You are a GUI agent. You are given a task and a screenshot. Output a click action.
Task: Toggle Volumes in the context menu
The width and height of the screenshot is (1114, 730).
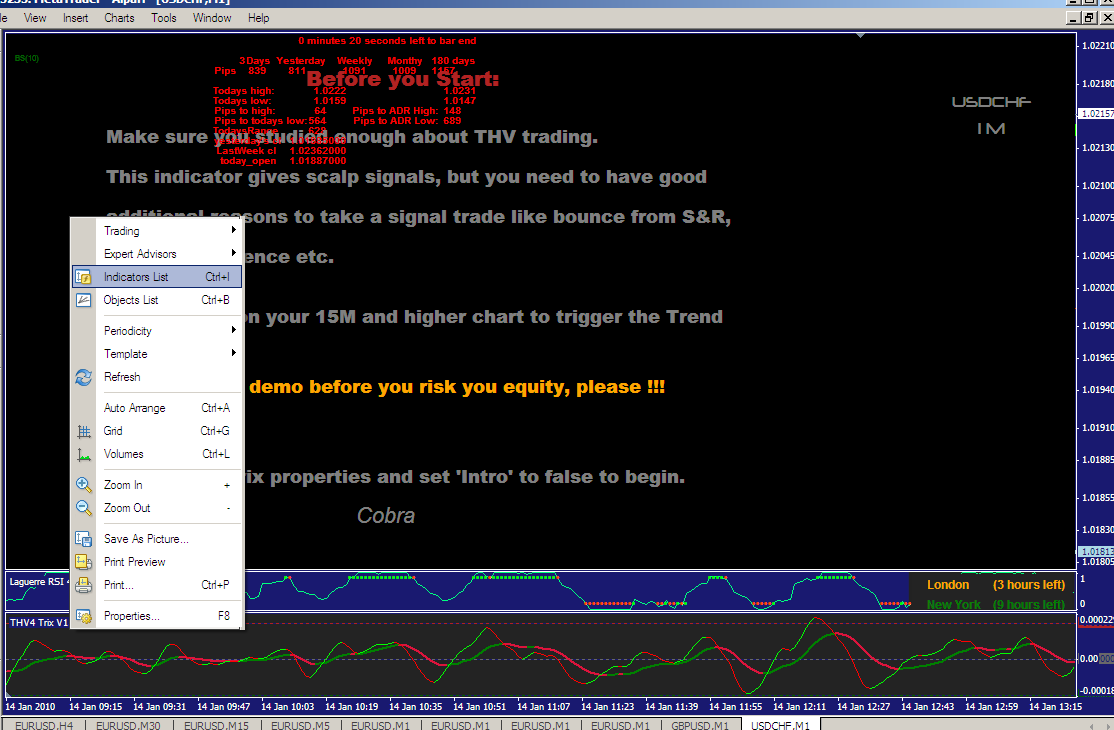pyautogui.click(x=156, y=454)
